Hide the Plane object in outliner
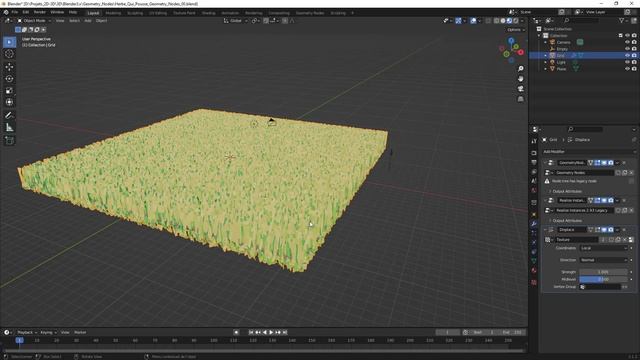This screenshot has height=360, width=640. click(x=627, y=69)
